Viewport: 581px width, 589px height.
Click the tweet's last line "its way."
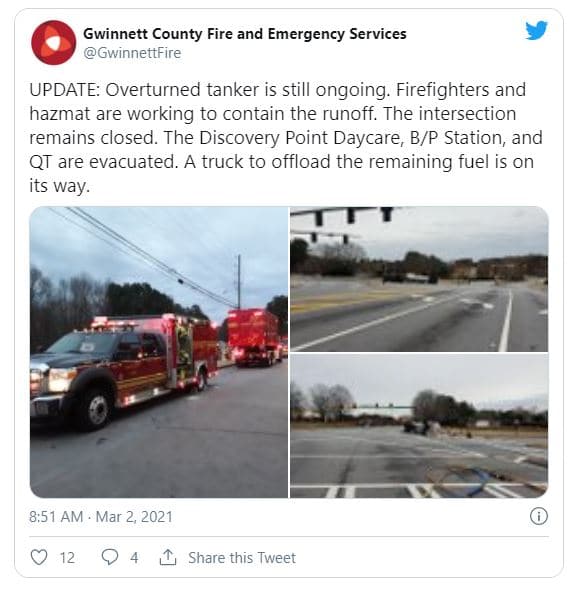click(60, 186)
